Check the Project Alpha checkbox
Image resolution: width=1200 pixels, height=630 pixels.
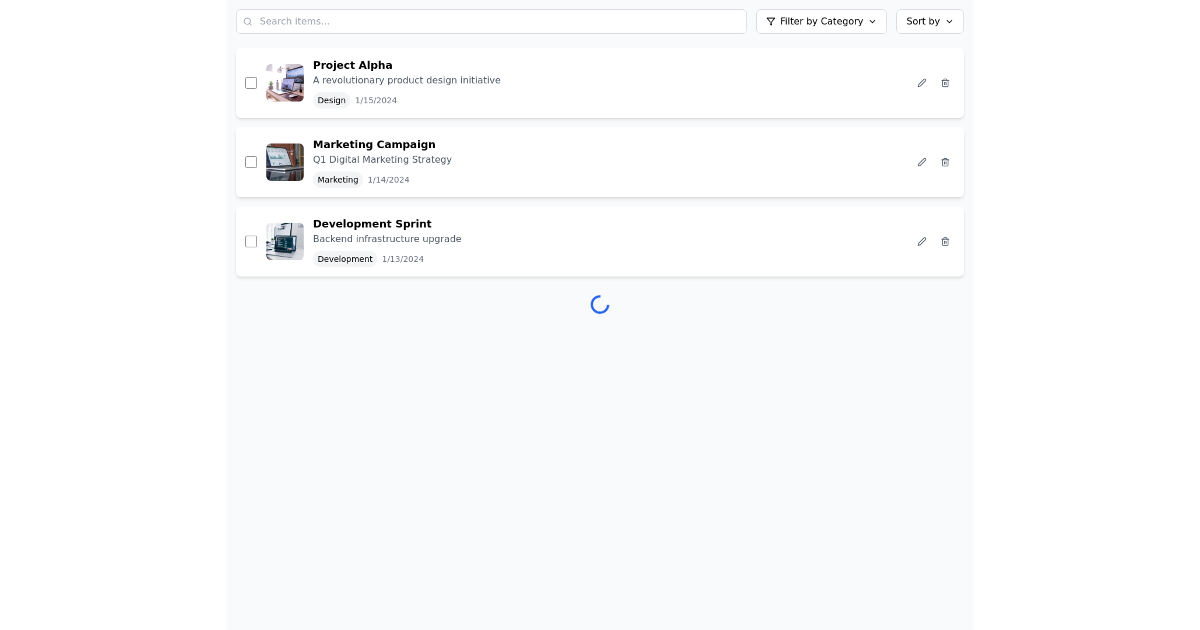[x=251, y=83]
